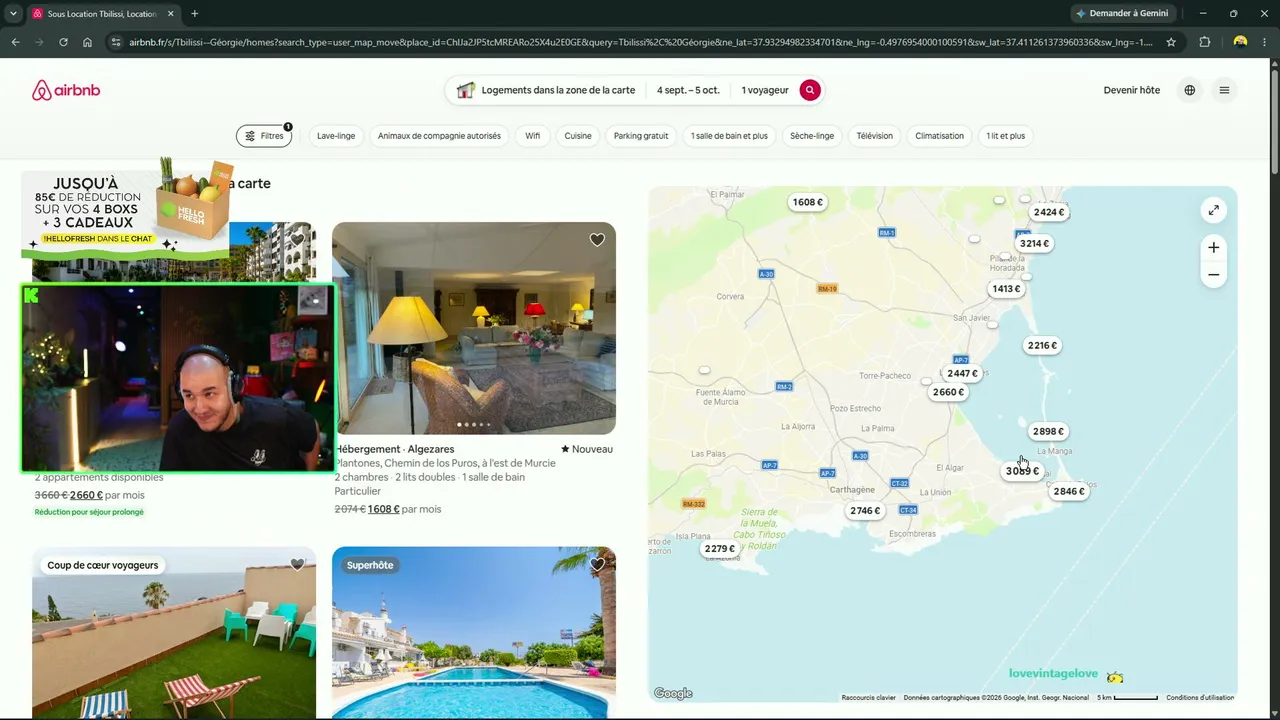Open a new browser tab
The width and height of the screenshot is (1280, 720).
[x=194, y=14]
